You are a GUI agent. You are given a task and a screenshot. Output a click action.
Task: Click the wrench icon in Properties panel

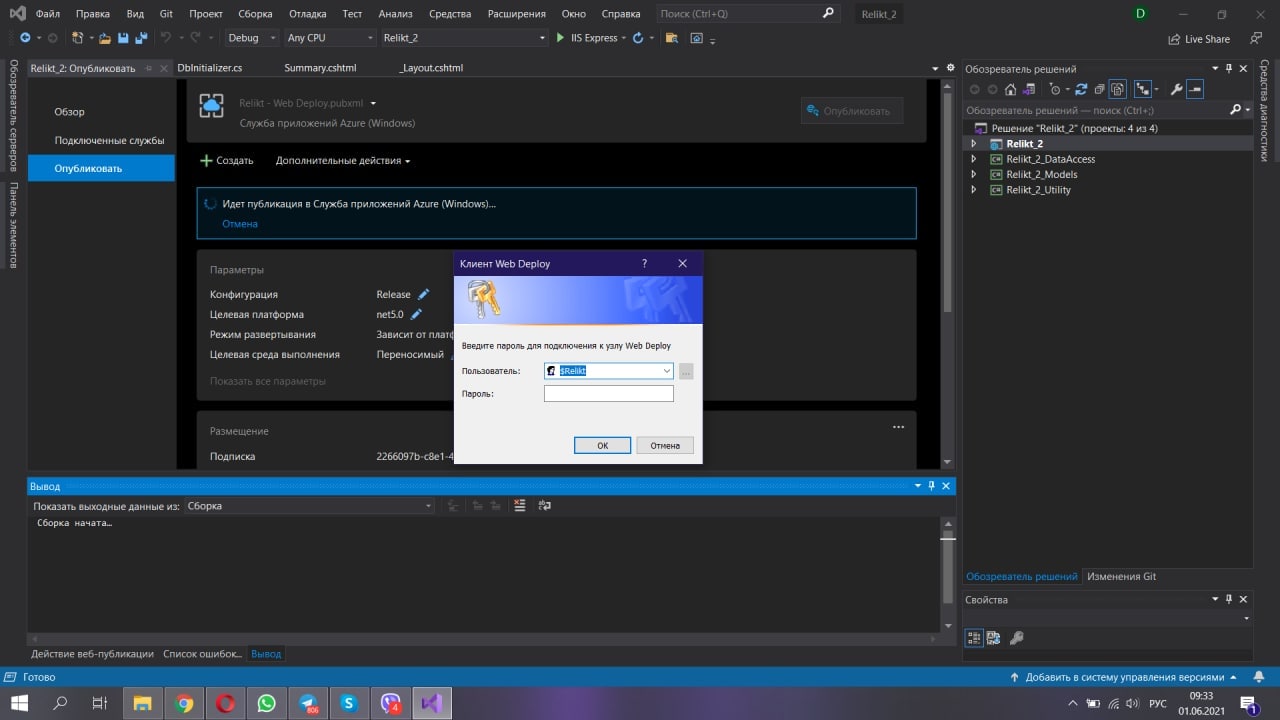tap(1017, 638)
